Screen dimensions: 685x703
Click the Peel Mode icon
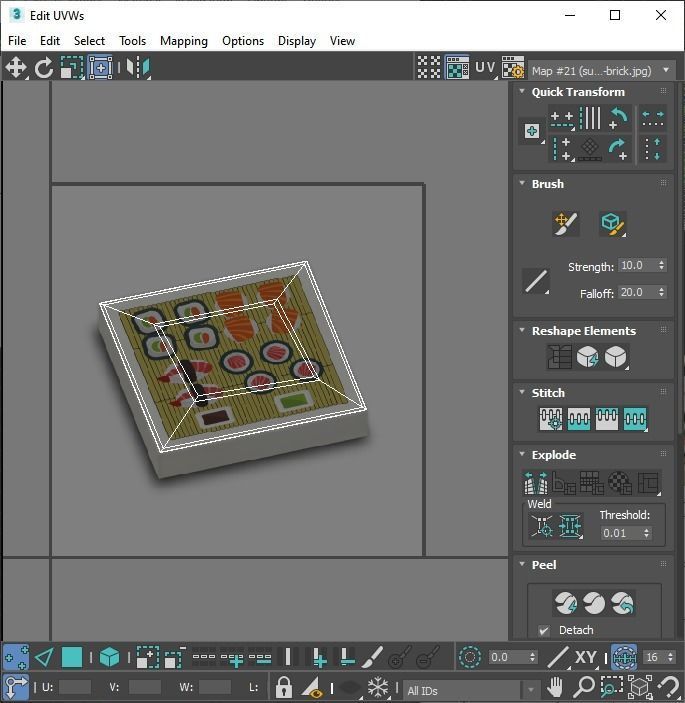(x=594, y=603)
